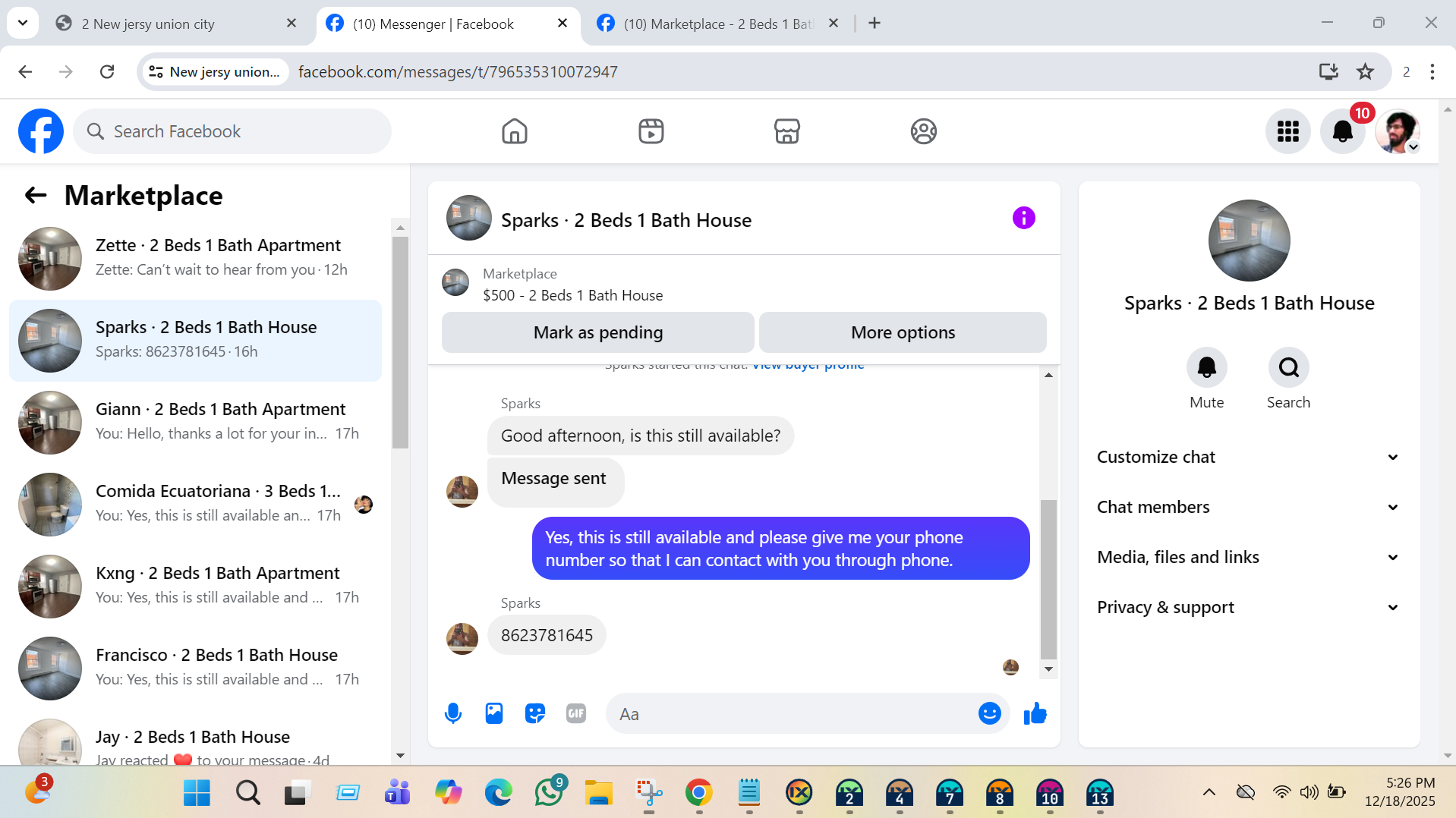Close the Marketplace 2 Beds tab

pos(834,24)
